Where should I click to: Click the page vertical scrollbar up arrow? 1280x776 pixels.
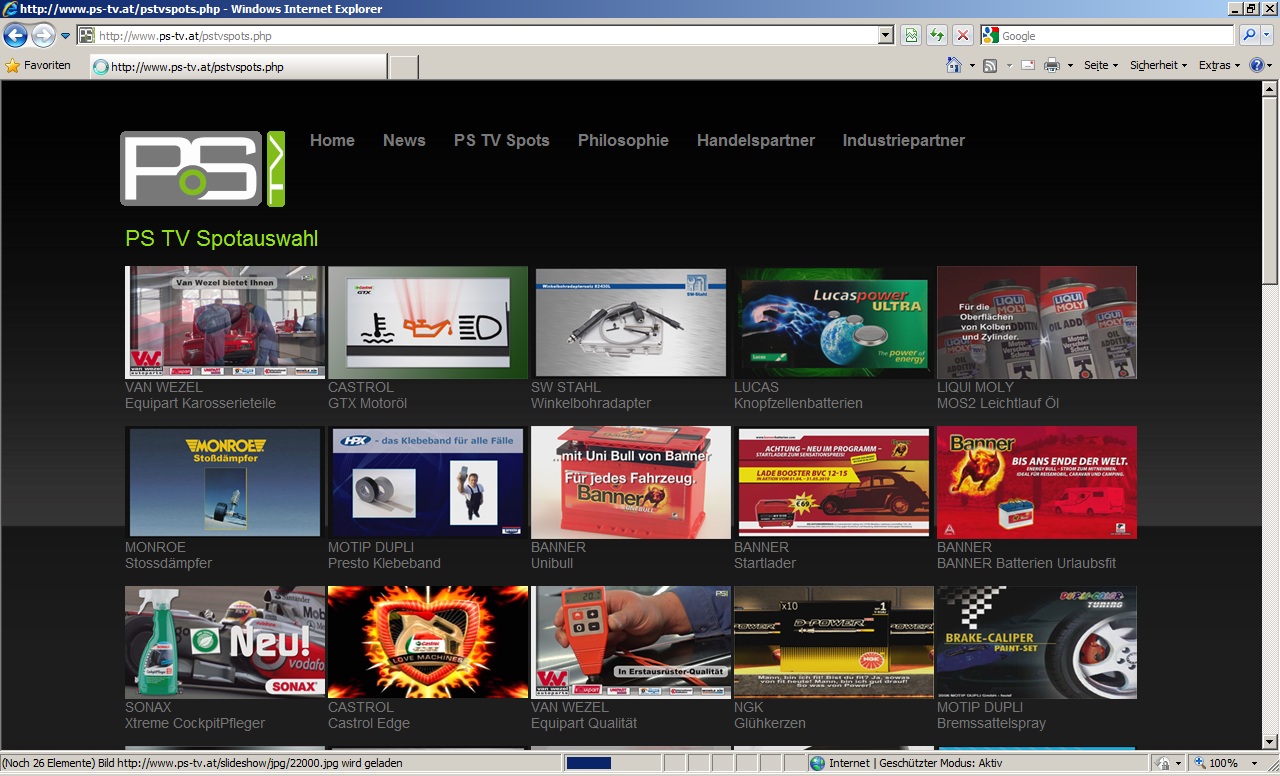1270,89
